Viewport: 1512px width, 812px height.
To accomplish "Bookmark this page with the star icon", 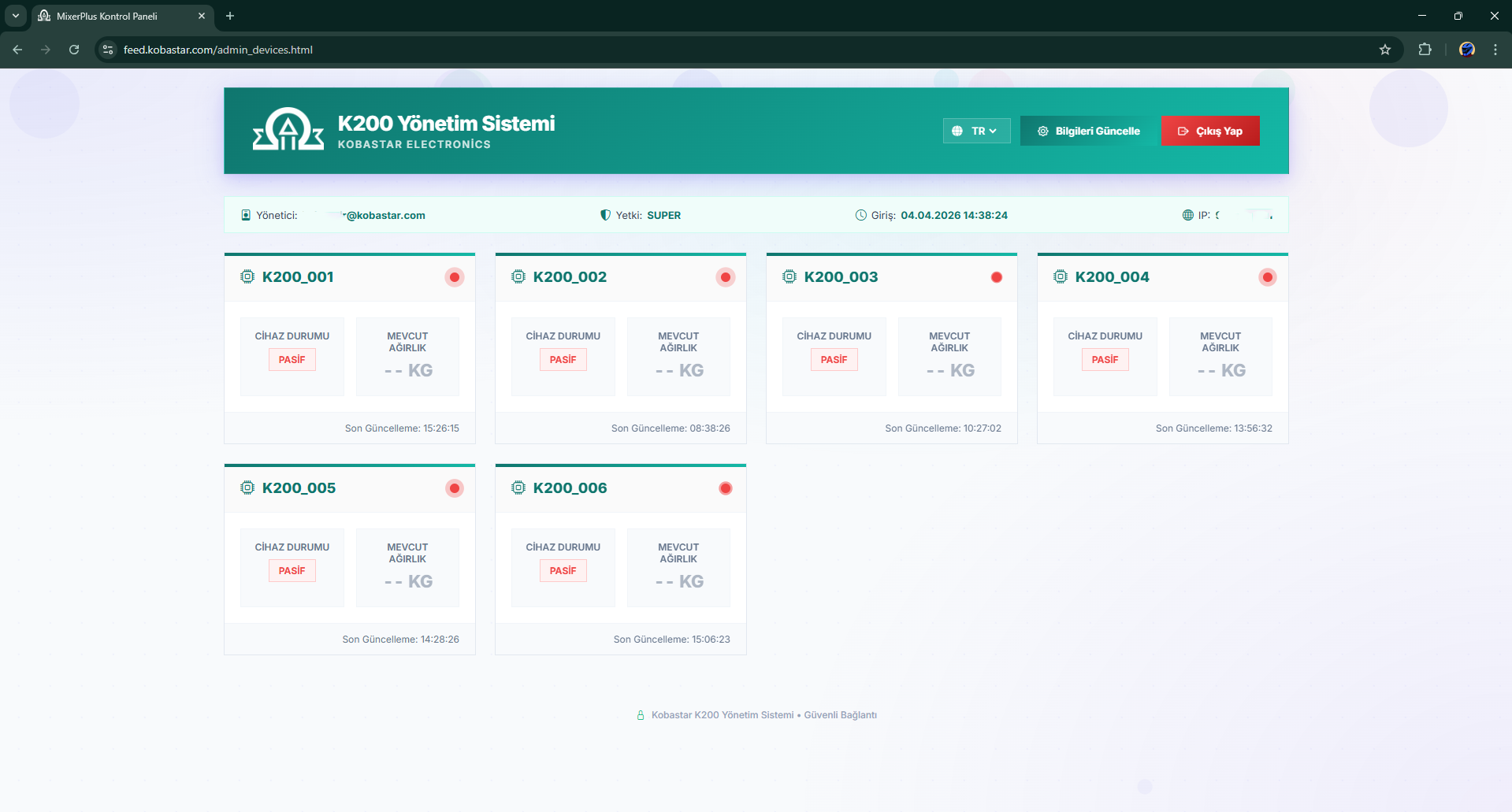I will (1385, 50).
